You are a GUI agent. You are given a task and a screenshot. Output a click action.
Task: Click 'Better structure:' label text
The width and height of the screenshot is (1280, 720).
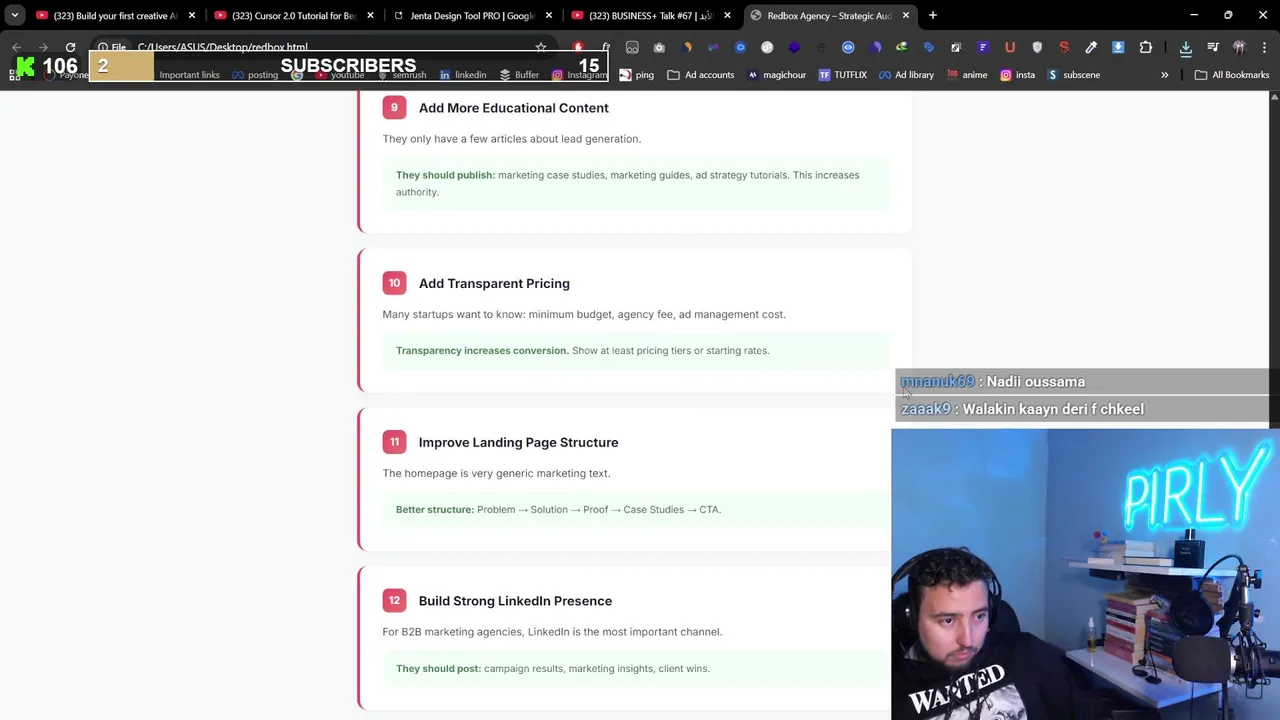click(x=435, y=510)
